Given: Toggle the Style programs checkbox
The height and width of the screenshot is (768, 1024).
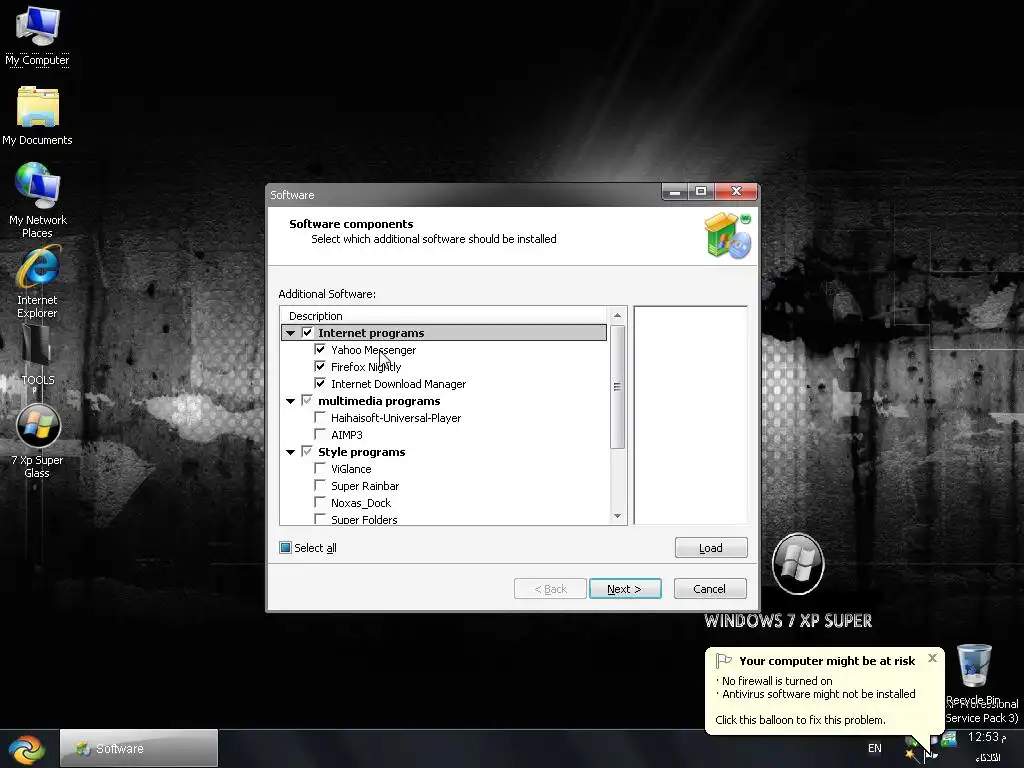Looking at the screenshot, I should pos(307,451).
